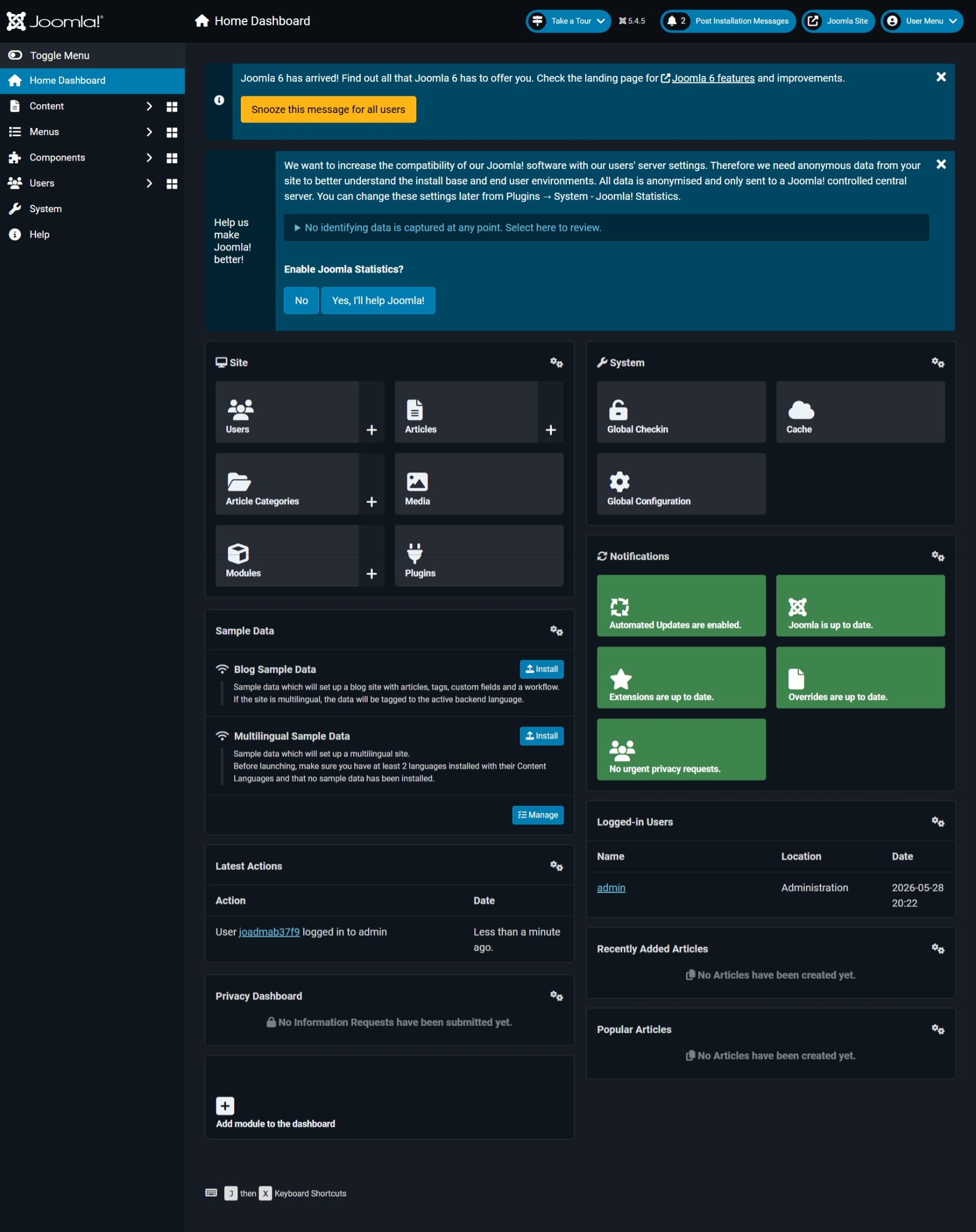Open Global Checkin tile

coord(681,412)
